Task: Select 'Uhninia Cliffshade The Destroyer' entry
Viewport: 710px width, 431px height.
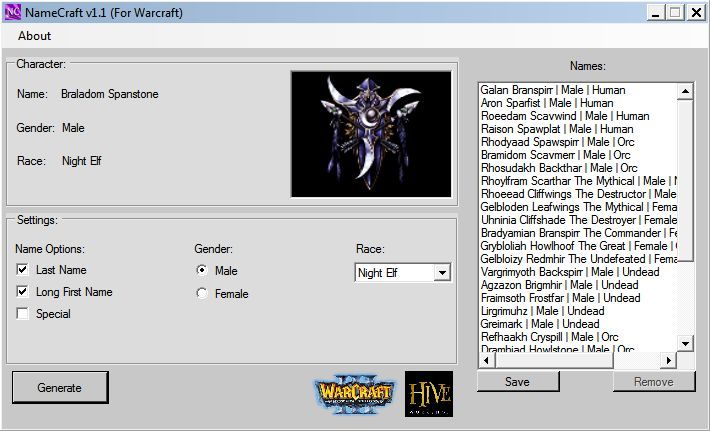Action: pos(579,220)
